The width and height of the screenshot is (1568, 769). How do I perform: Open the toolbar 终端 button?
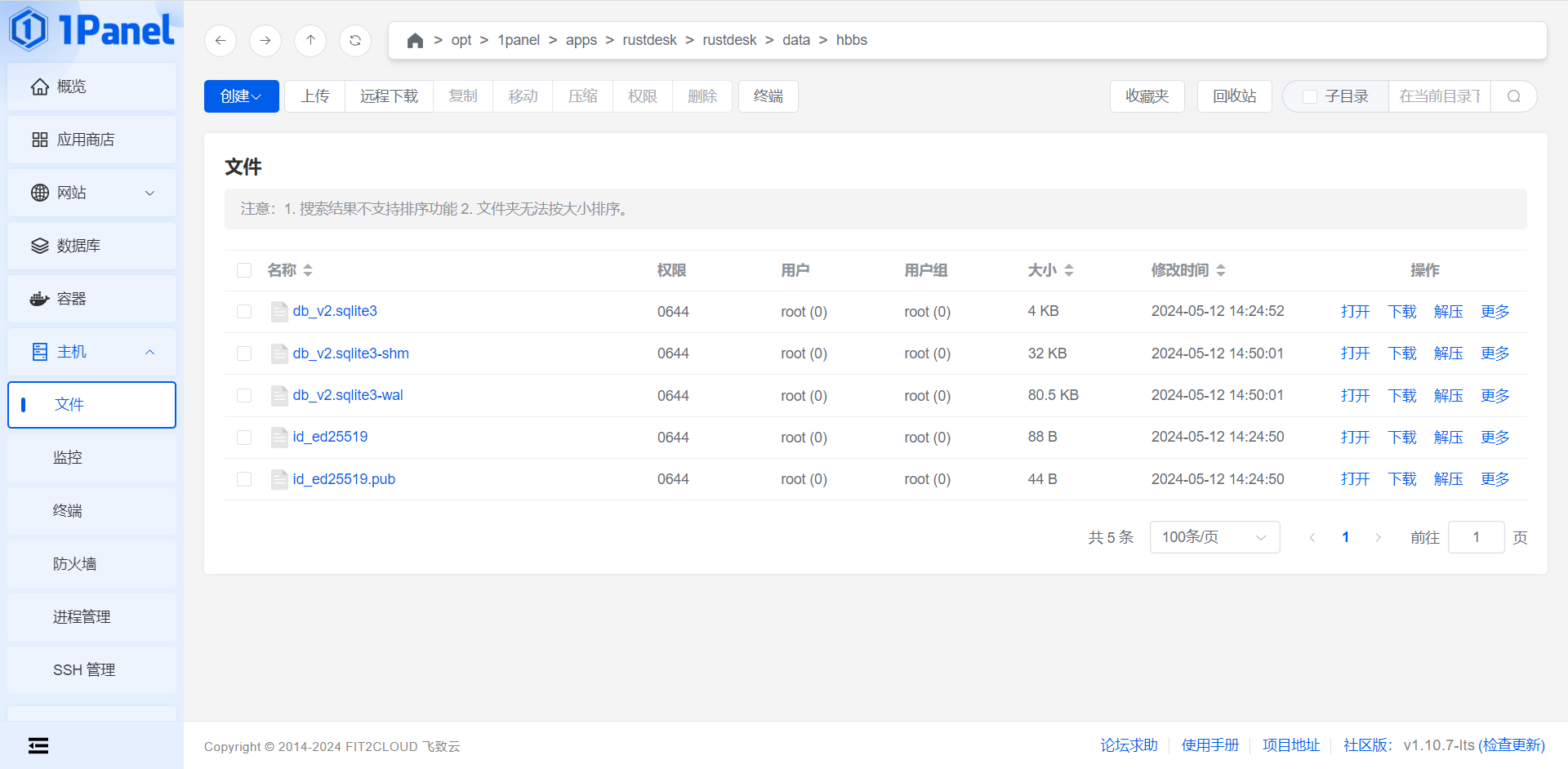768,96
